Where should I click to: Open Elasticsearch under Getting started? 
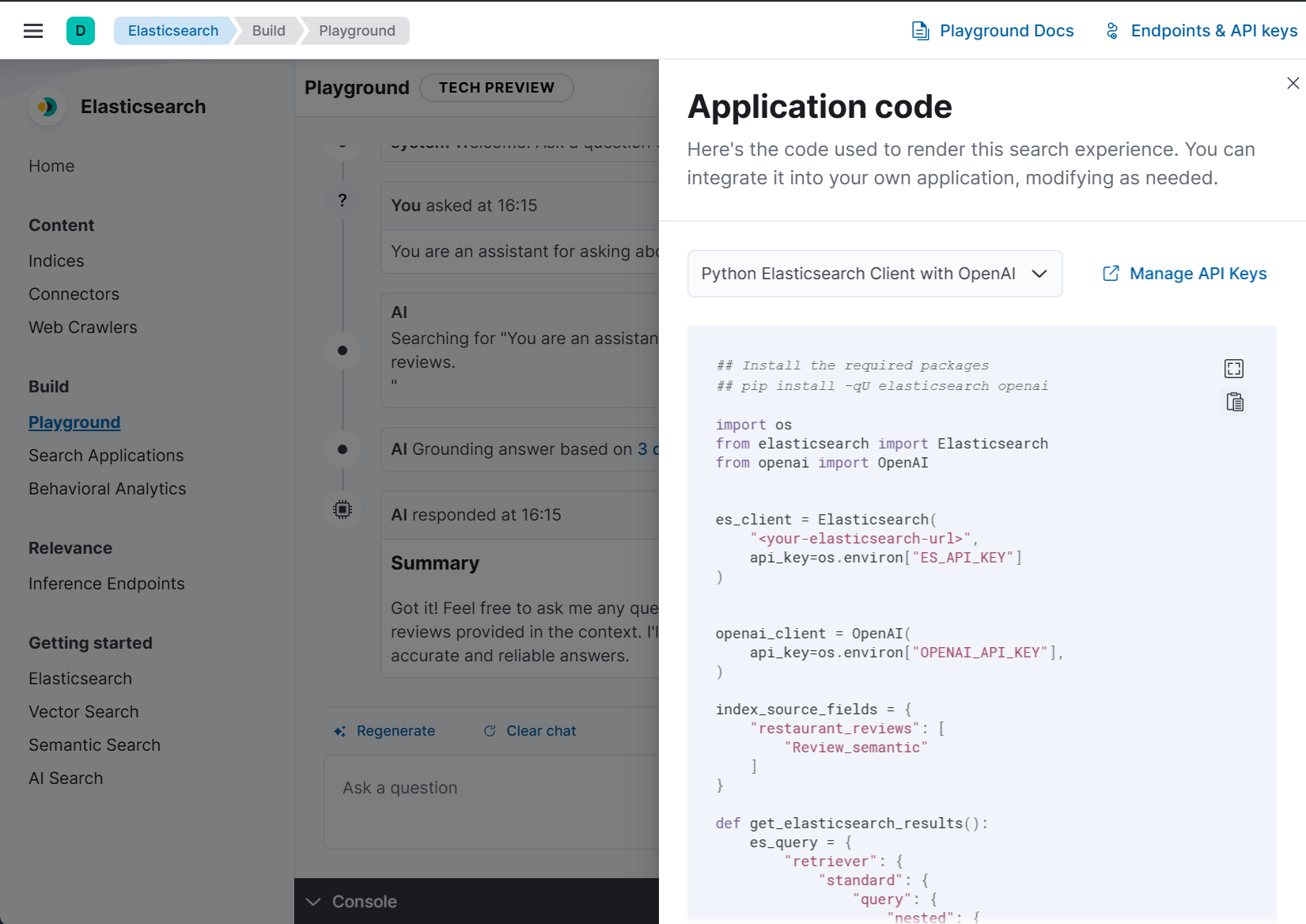pos(80,679)
